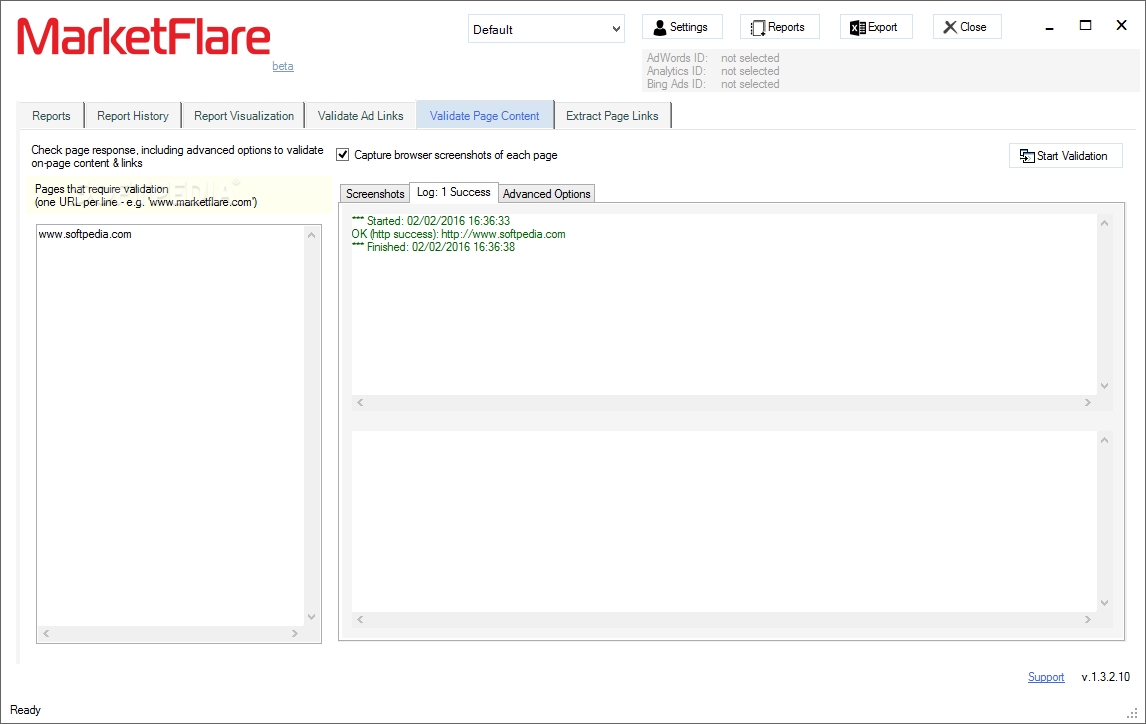The width and height of the screenshot is (1146, 724).
Task: Open the Extract Page Links tab
Action: tap(612, 115)
